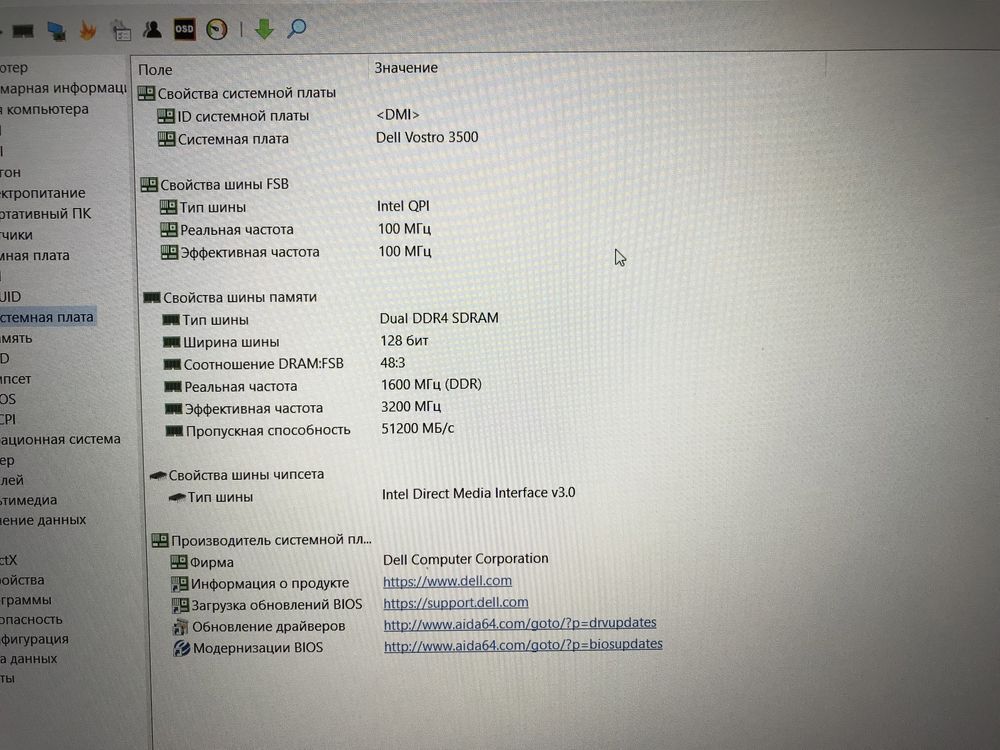Open the biosupdates aida64.com link
This screenshot has width=1000, height=750.
[523, 644]
